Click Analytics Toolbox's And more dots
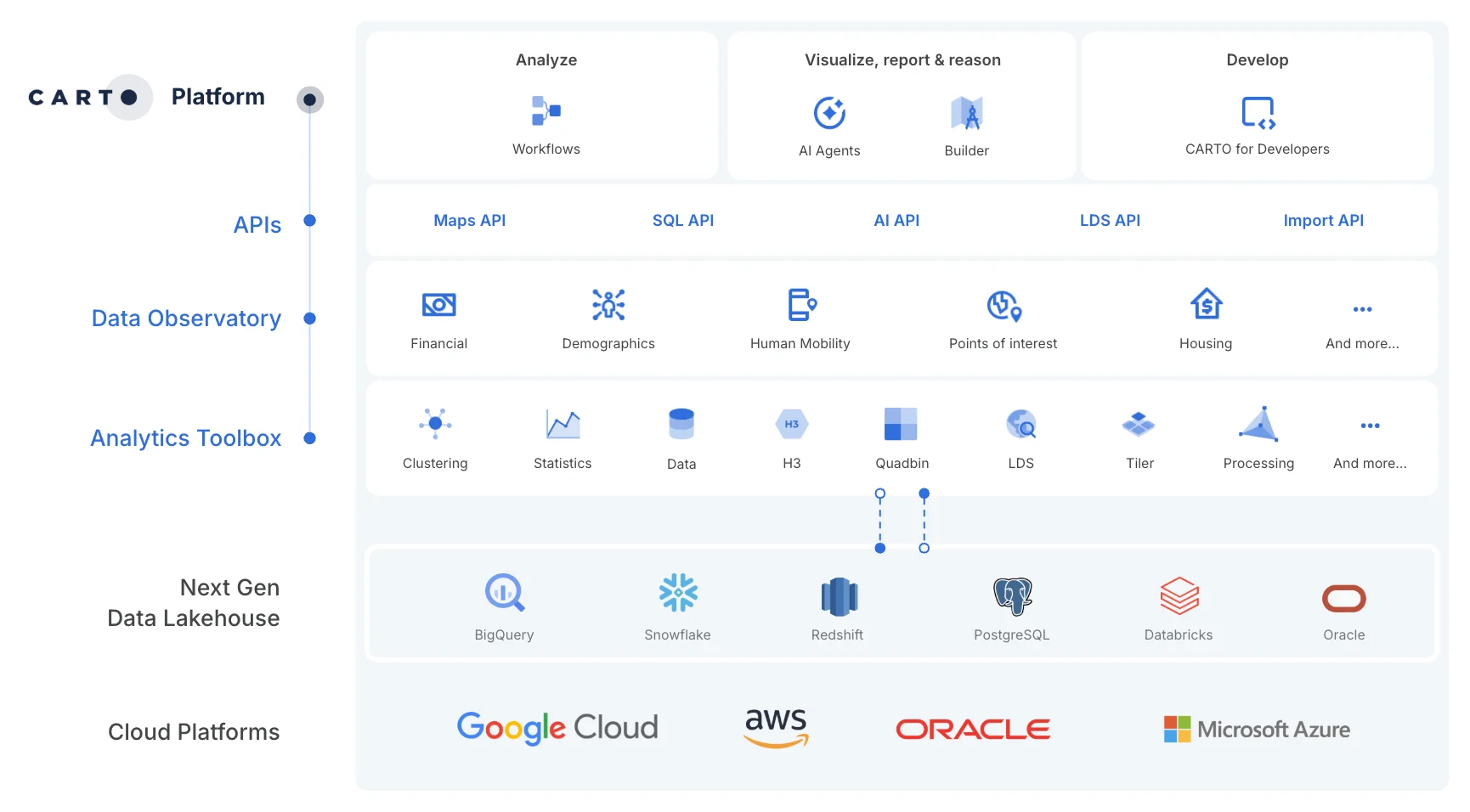The image size is (1470, 812). [1371, 426]
